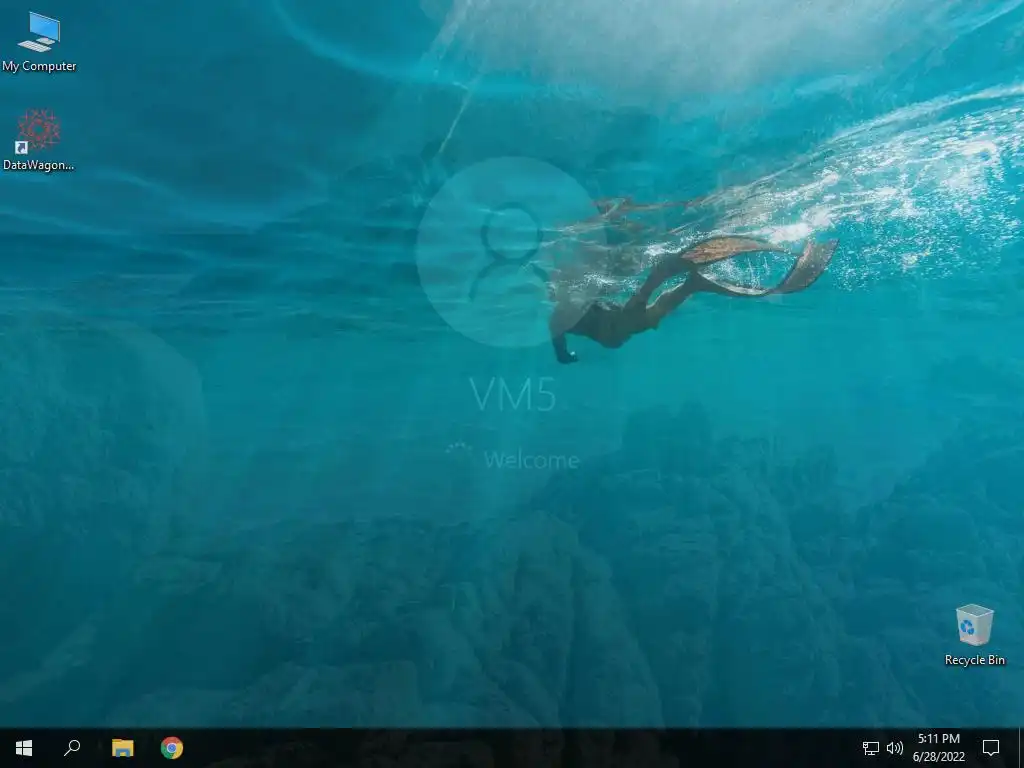Open network status tray icon
Viewport: 1024px width, 768px height.
coord(871,748)
